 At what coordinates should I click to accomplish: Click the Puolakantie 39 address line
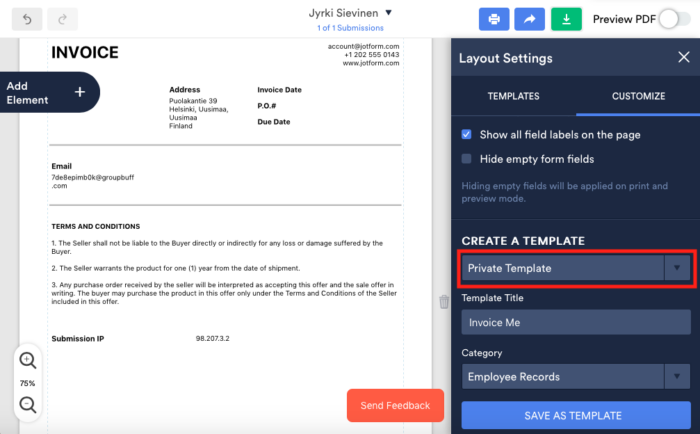point(193,101)
